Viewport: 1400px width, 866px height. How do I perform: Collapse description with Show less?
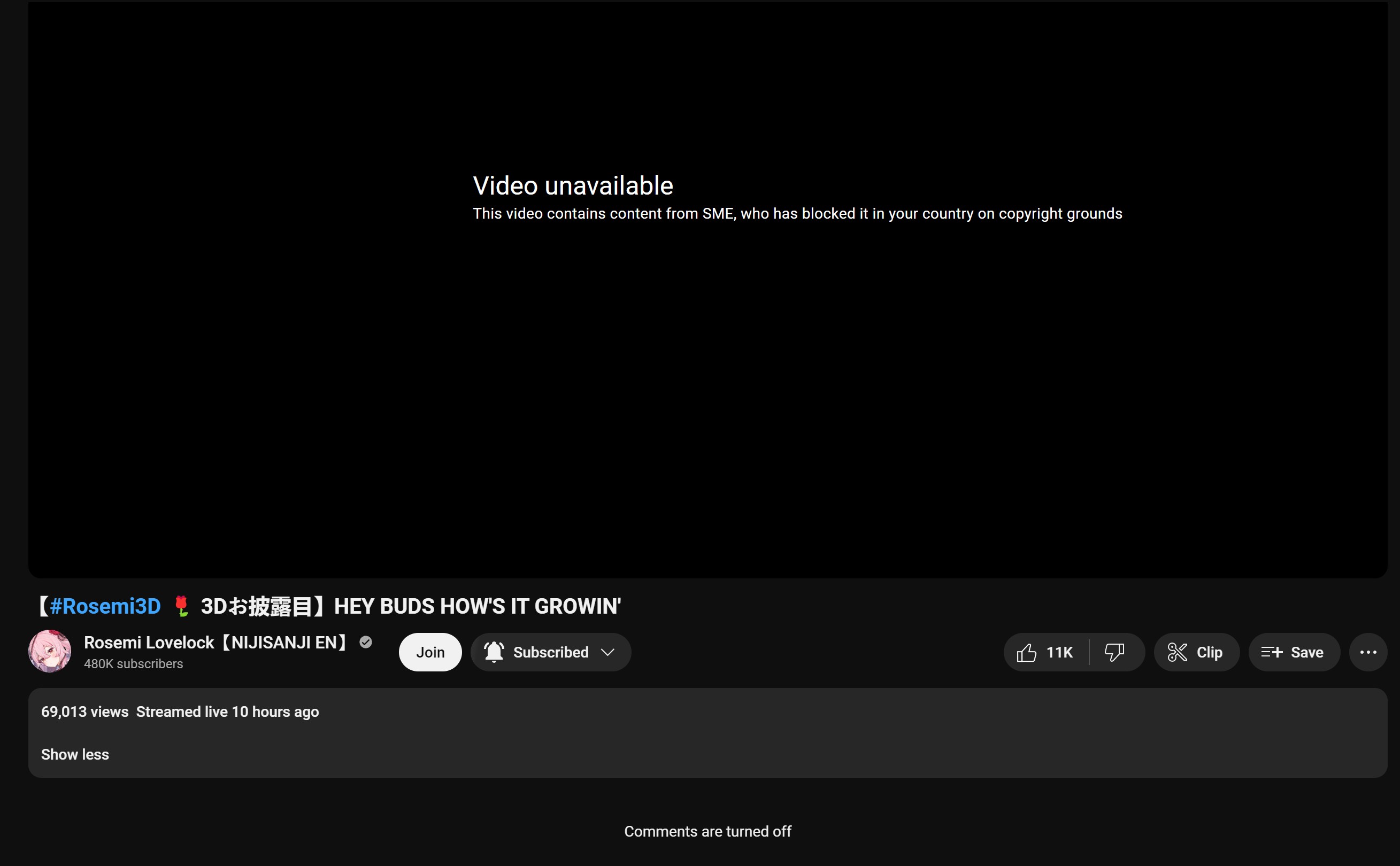click(x=75, y=754)
